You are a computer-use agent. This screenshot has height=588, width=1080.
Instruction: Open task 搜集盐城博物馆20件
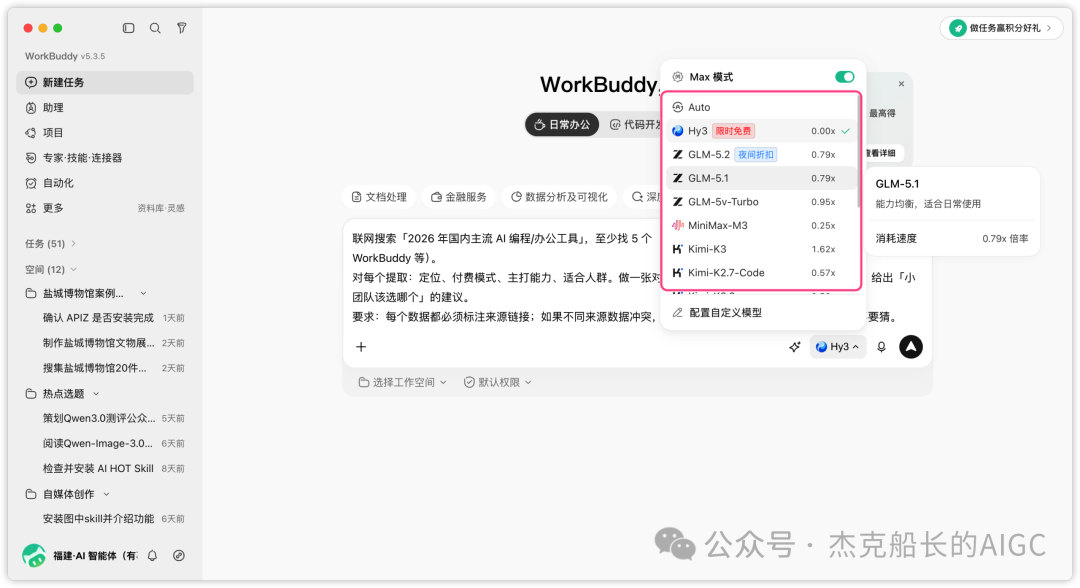(x=105, y=368)
